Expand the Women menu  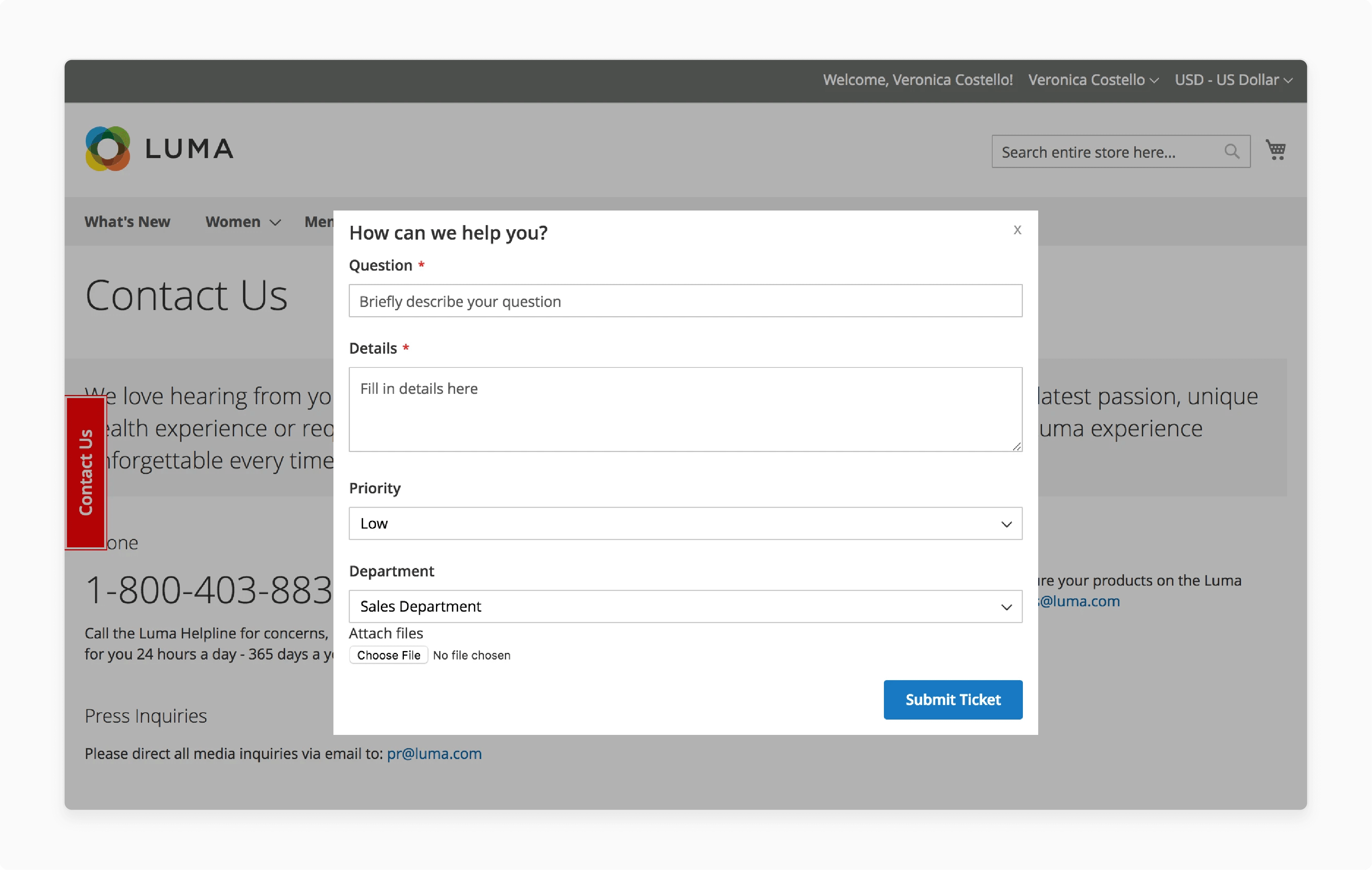click(243, 222)
